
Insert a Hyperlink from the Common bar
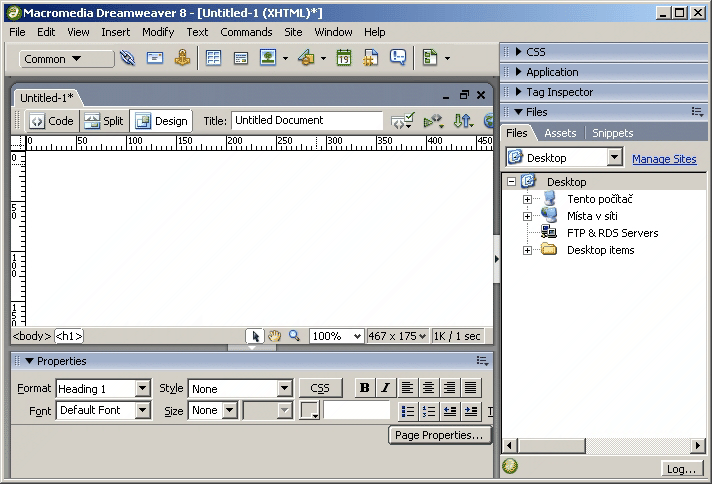pyautogui.click(x=128, y=58)
